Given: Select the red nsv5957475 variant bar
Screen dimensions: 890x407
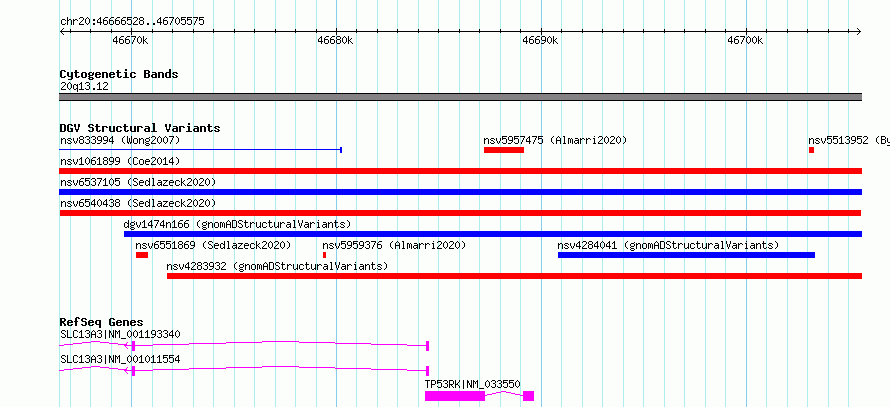Looking at the screenshot, I should pos(503,150).
